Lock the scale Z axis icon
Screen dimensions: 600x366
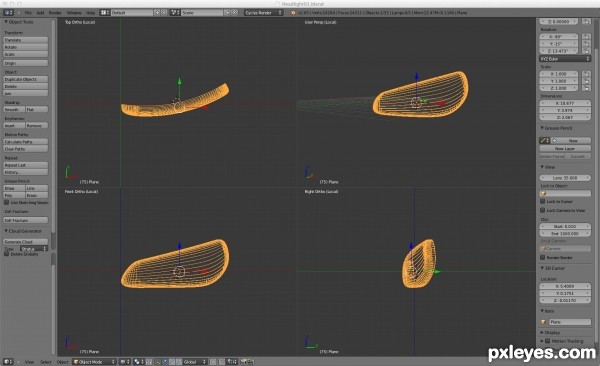[x=586, y=88]
